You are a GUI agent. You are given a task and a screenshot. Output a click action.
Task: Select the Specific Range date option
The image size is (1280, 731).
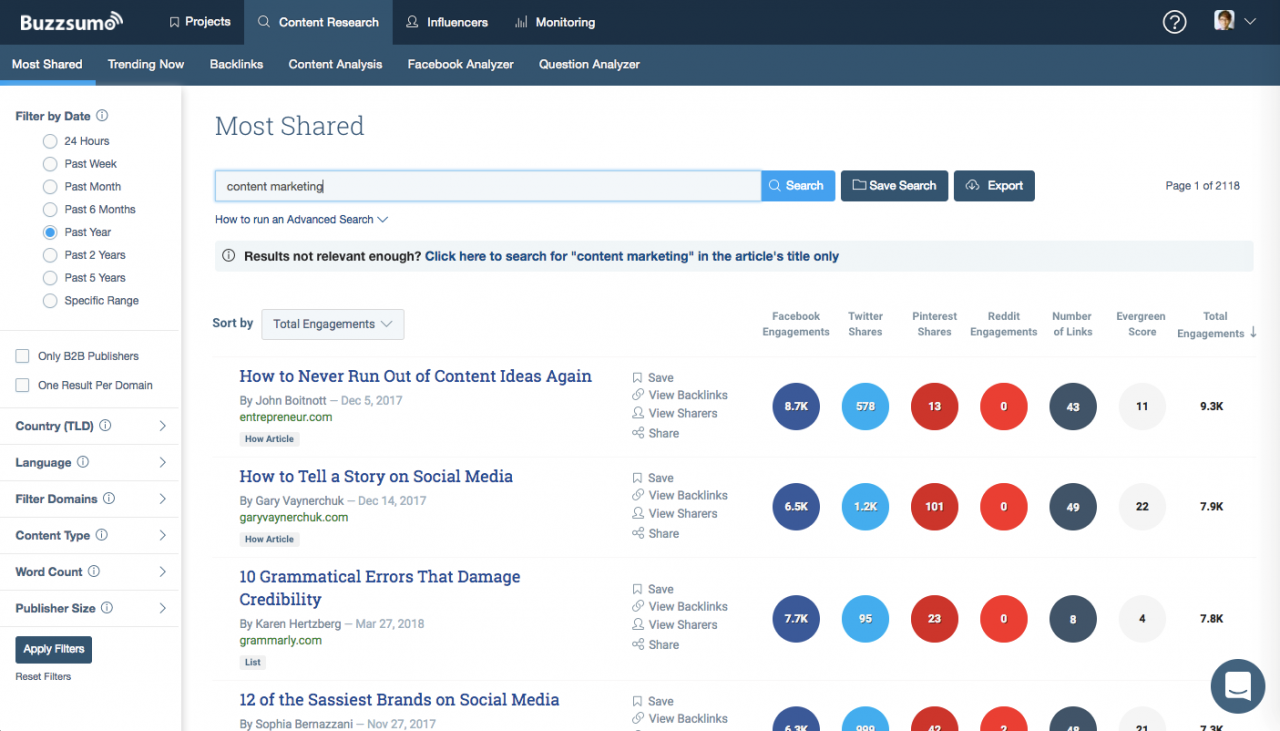(50, 301)
